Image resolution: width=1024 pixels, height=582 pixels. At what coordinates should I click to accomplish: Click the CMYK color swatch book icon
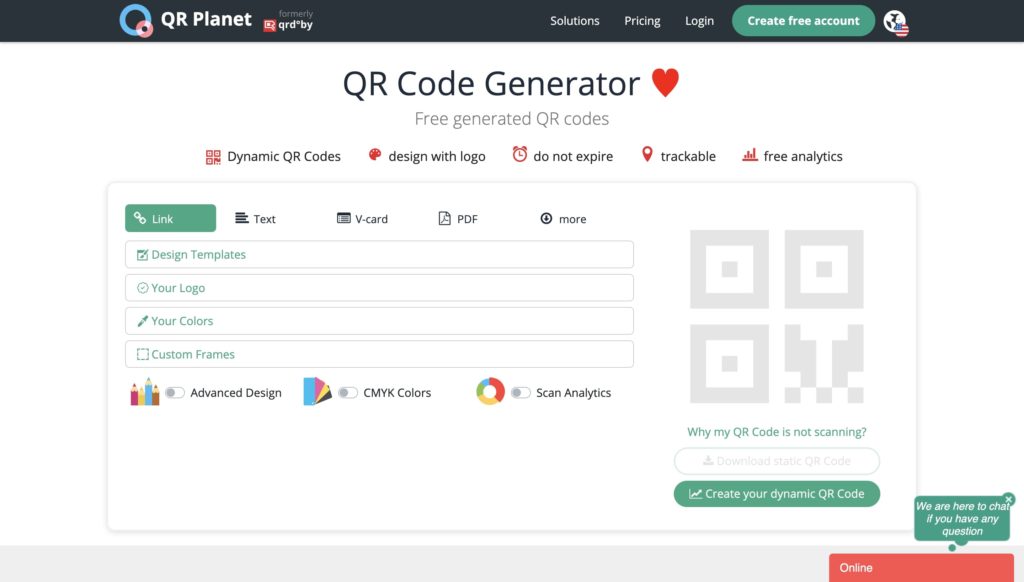point(317,391)
